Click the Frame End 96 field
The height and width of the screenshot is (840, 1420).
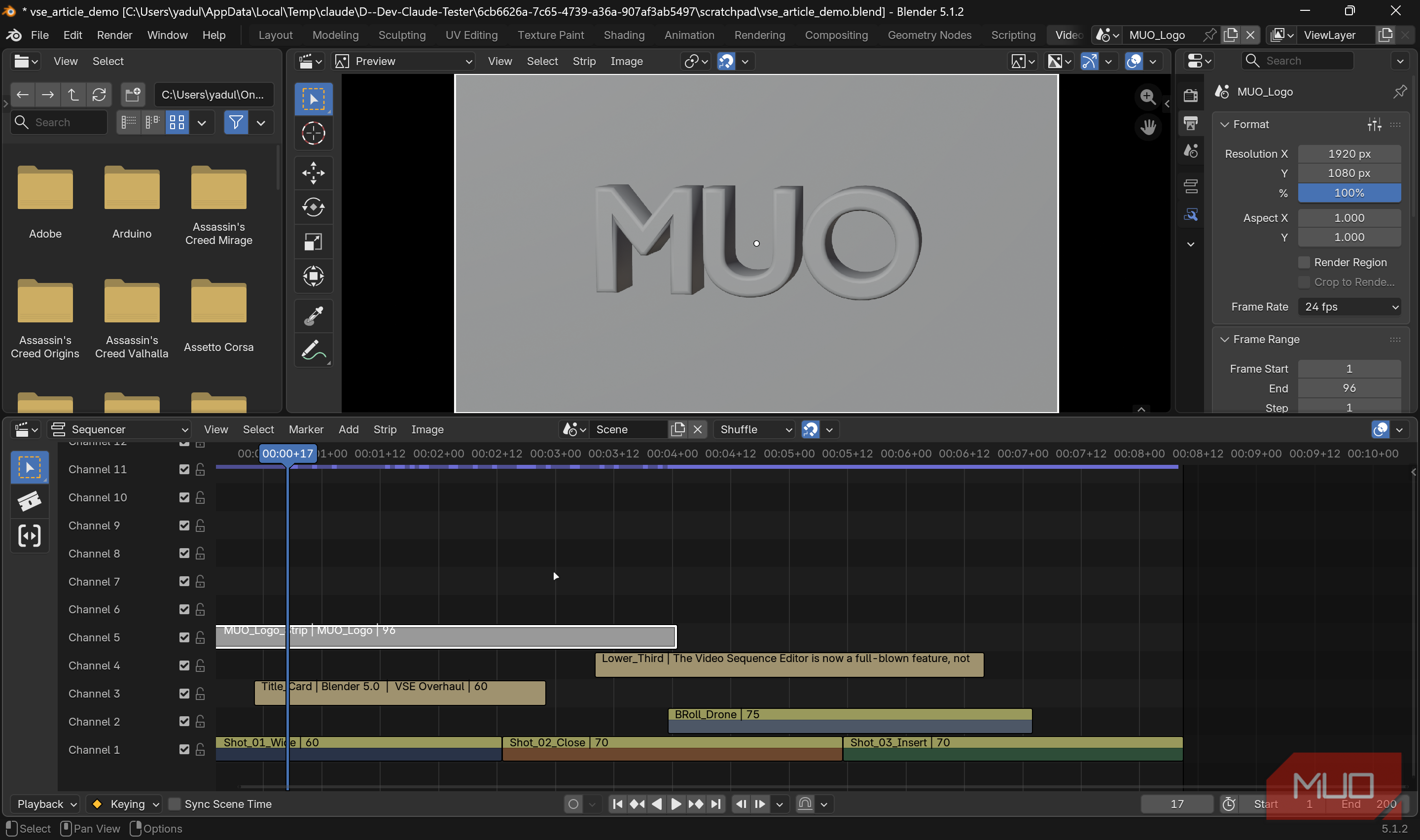coord(1349,388)
